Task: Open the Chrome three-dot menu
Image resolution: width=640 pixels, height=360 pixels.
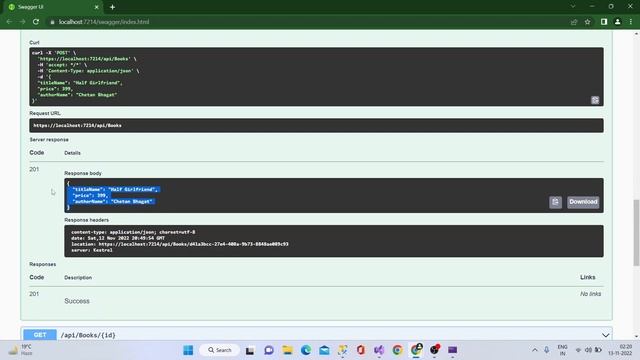Action: pyautogui.click(x=631, y=22)
